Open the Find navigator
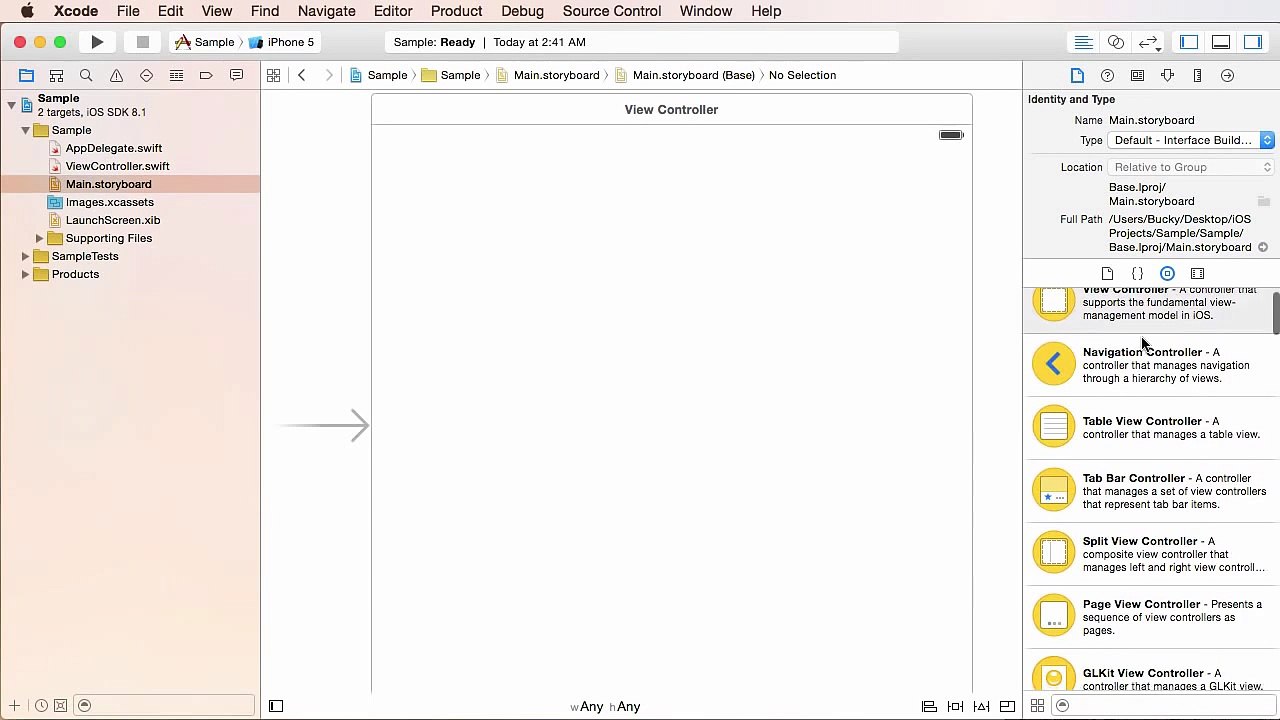Screen dimensions: 1280x720 [x=86, y=75]
